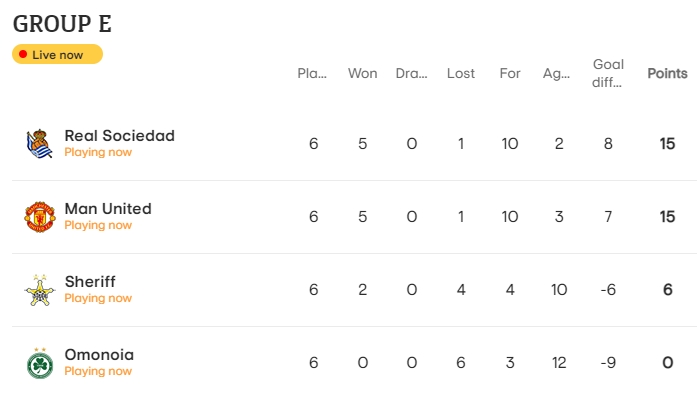Screen dimensions: 697x406
Task: Click Playing now under Omonoia
Action: pos(98,371)
